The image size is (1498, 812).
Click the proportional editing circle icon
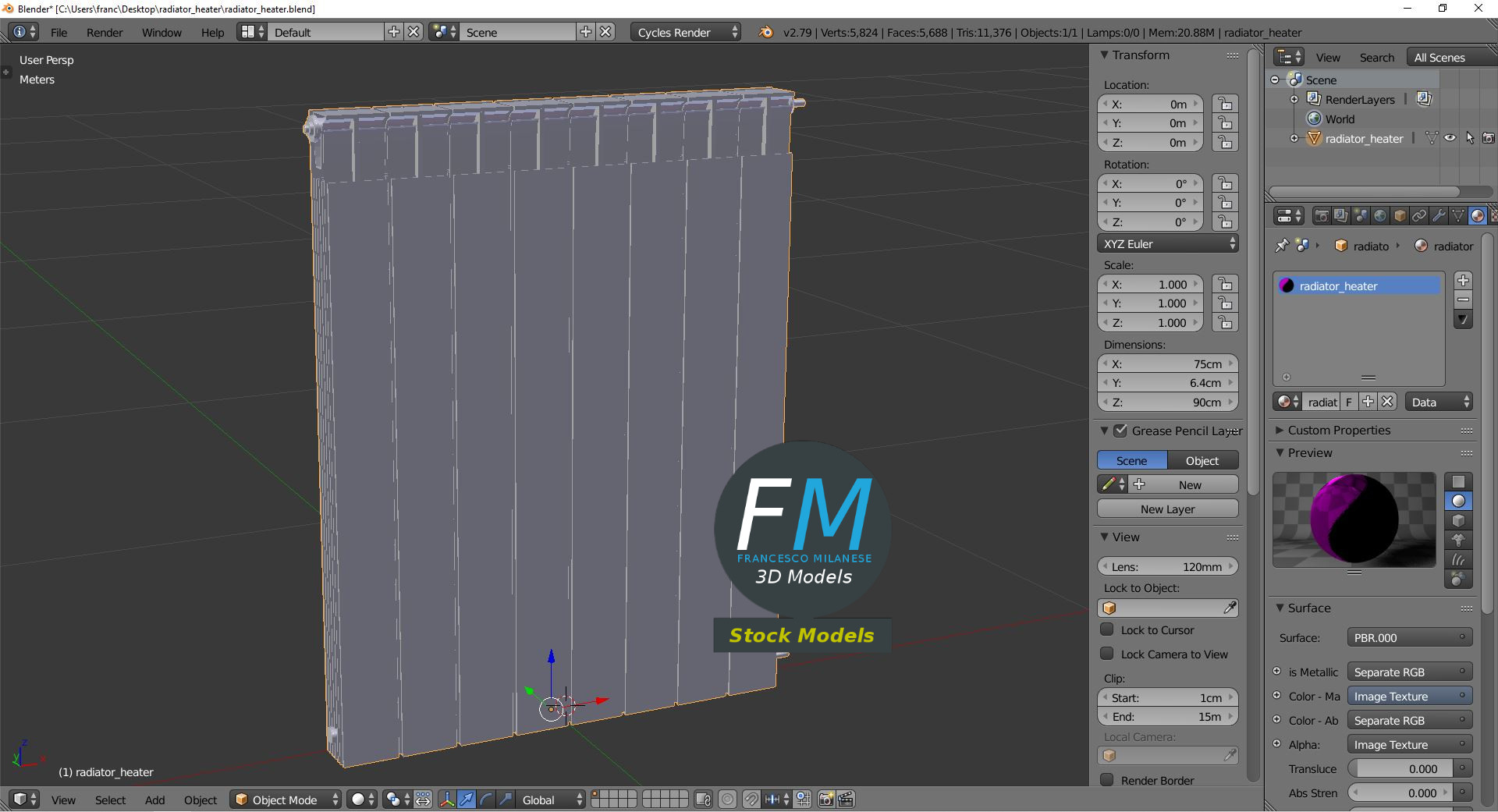coord(727,800)
